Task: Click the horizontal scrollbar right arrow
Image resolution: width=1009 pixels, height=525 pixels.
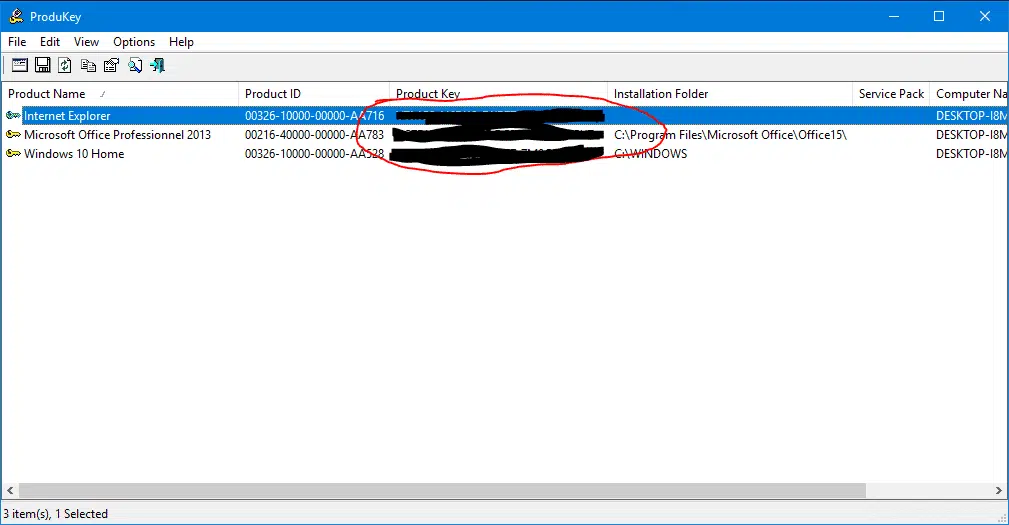Action: click(999, 490)
